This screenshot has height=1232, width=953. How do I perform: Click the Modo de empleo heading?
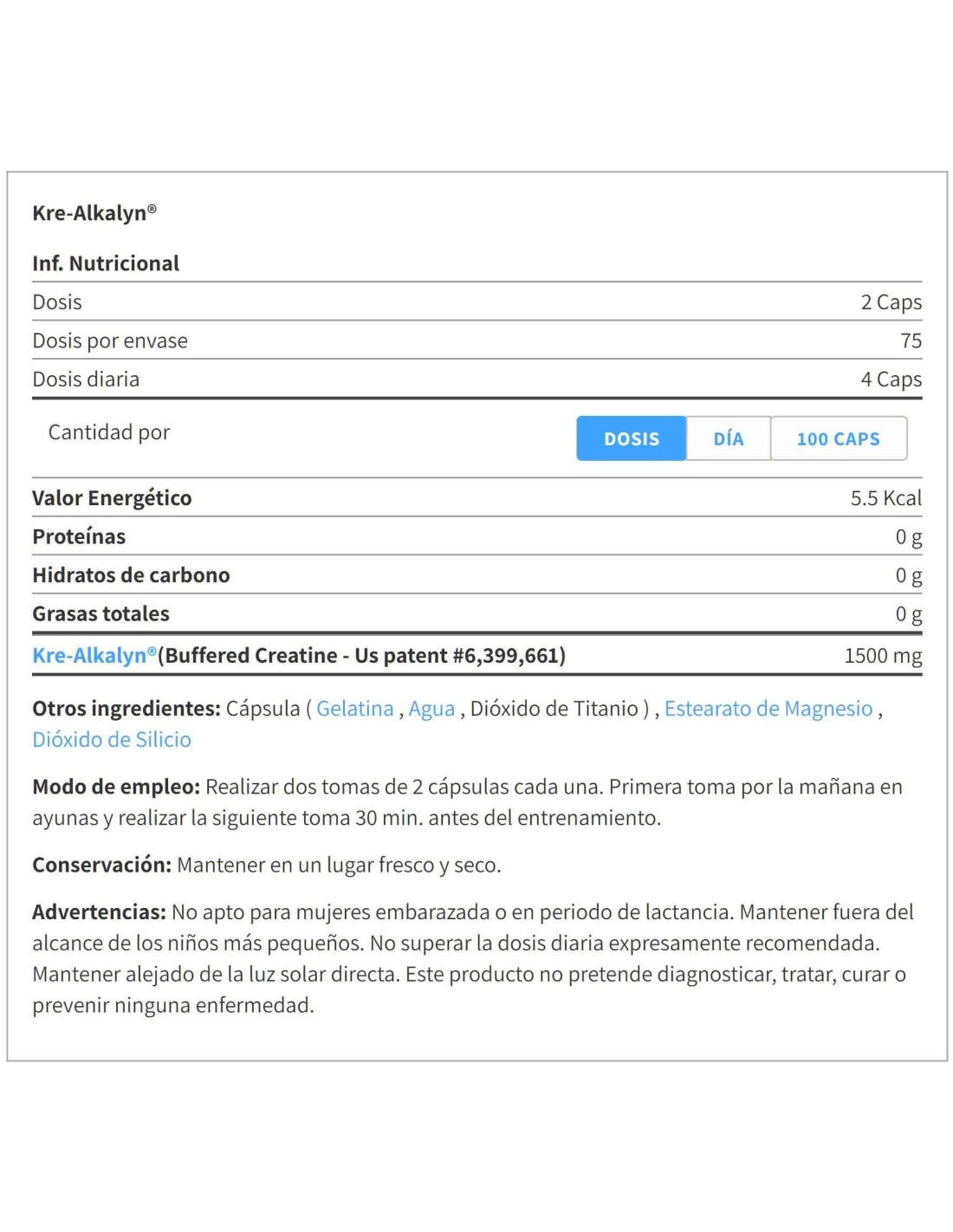116,787
